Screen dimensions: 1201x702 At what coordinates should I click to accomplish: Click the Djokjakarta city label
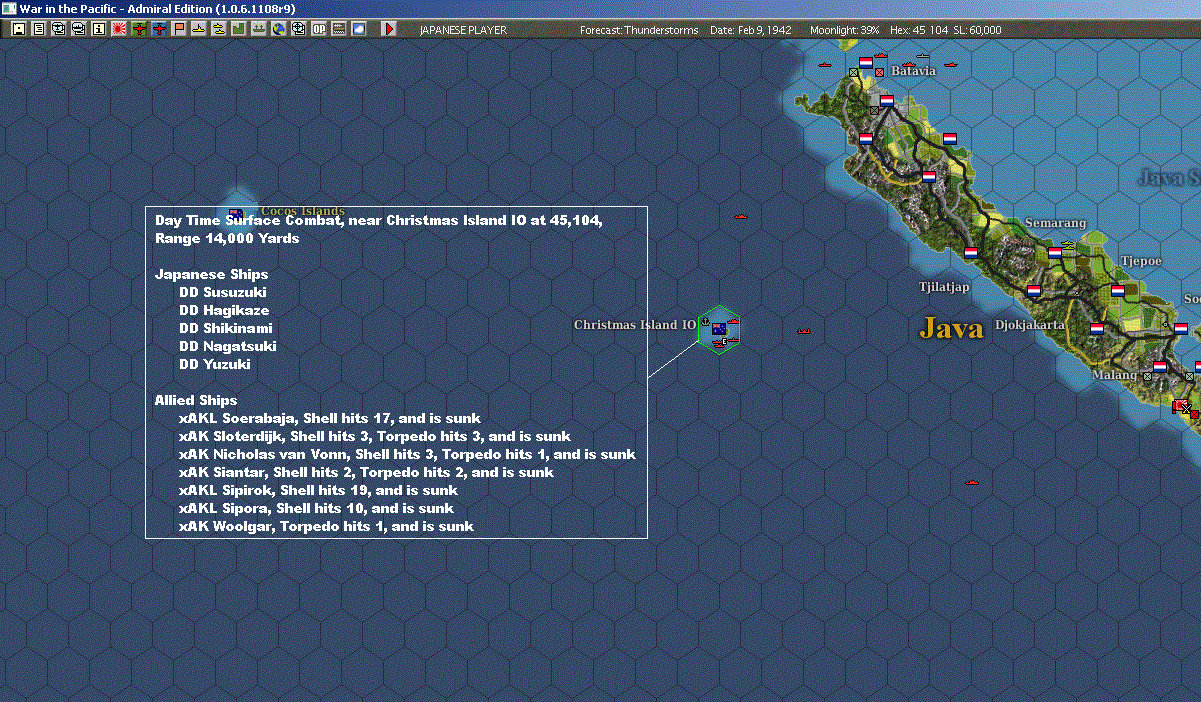coord(1030,325)
